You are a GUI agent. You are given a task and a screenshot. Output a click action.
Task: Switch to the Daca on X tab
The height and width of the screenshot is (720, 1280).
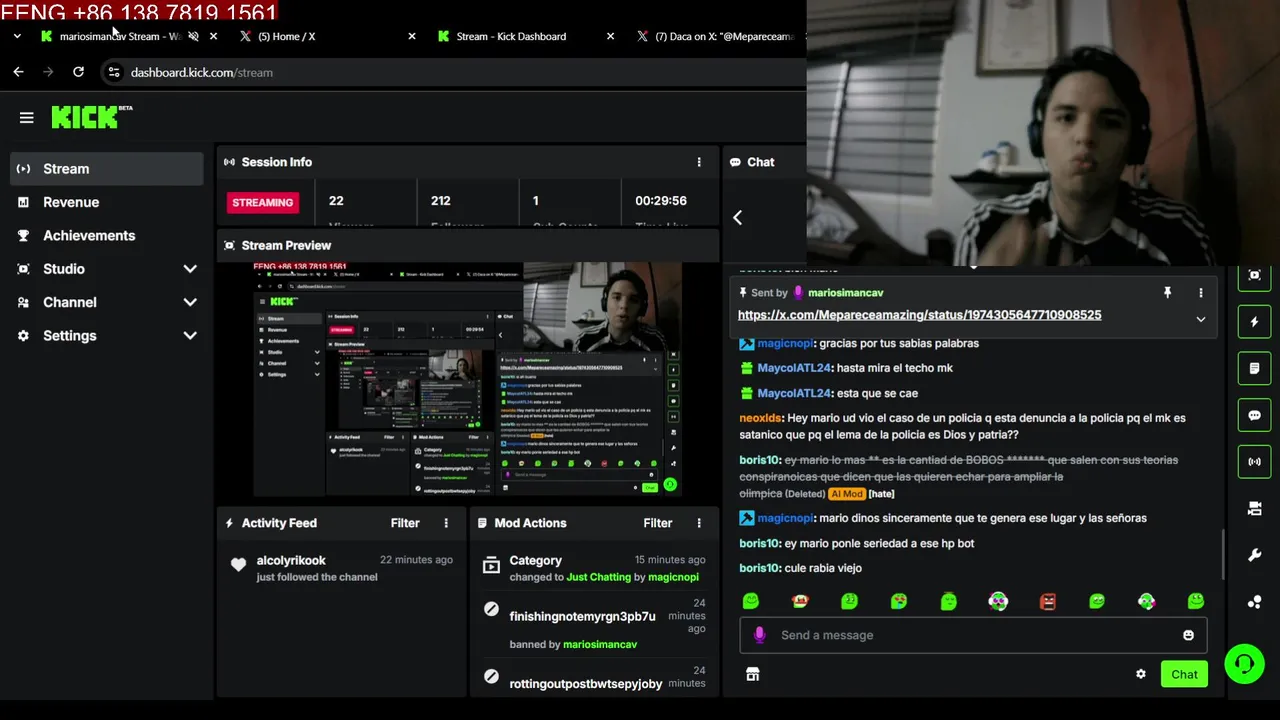[x=716, y=36]
